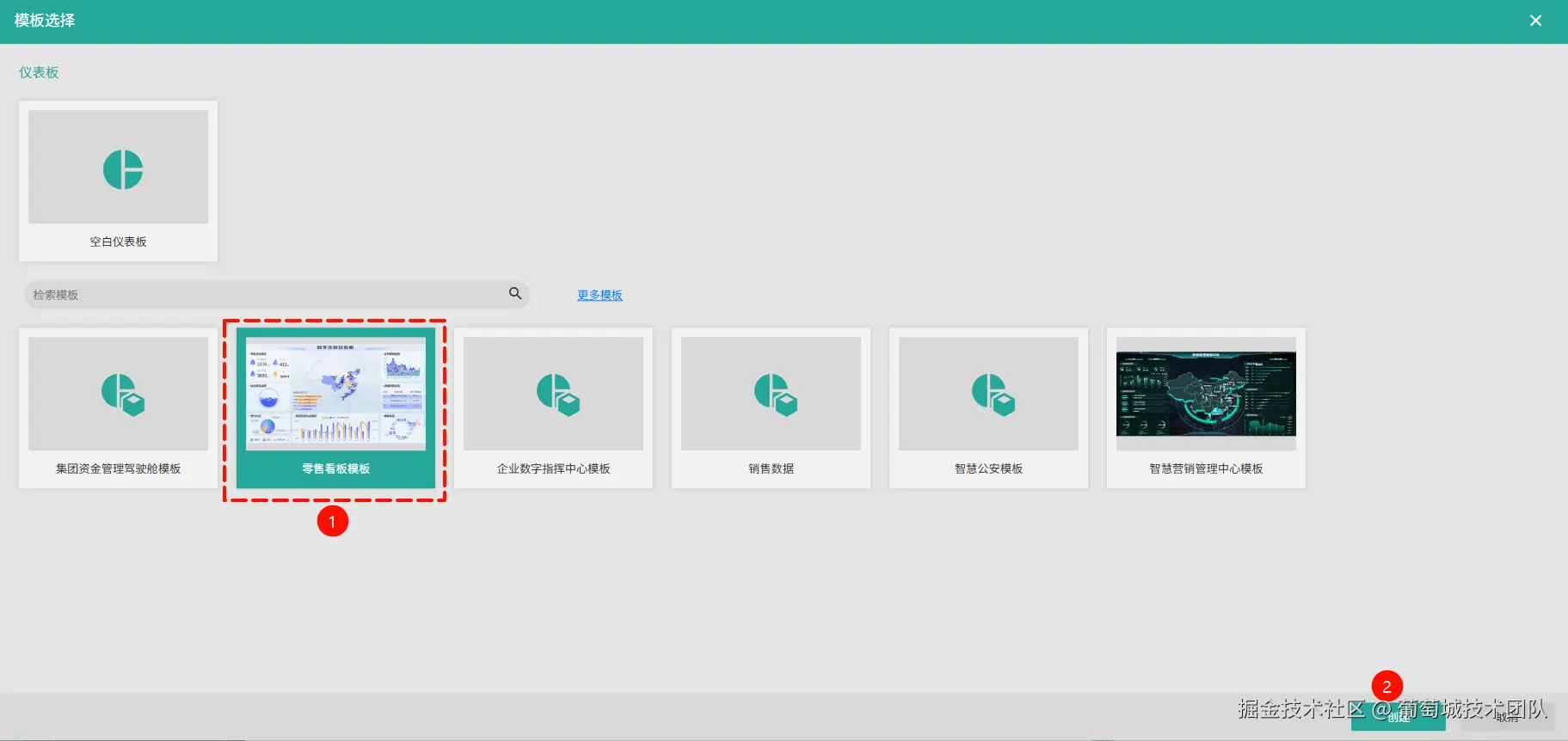Image resolution: width=1568 pixels, height=741 pixels.
Task: Choose the 销售数据 template card
Action: click(x=771, y=408)
